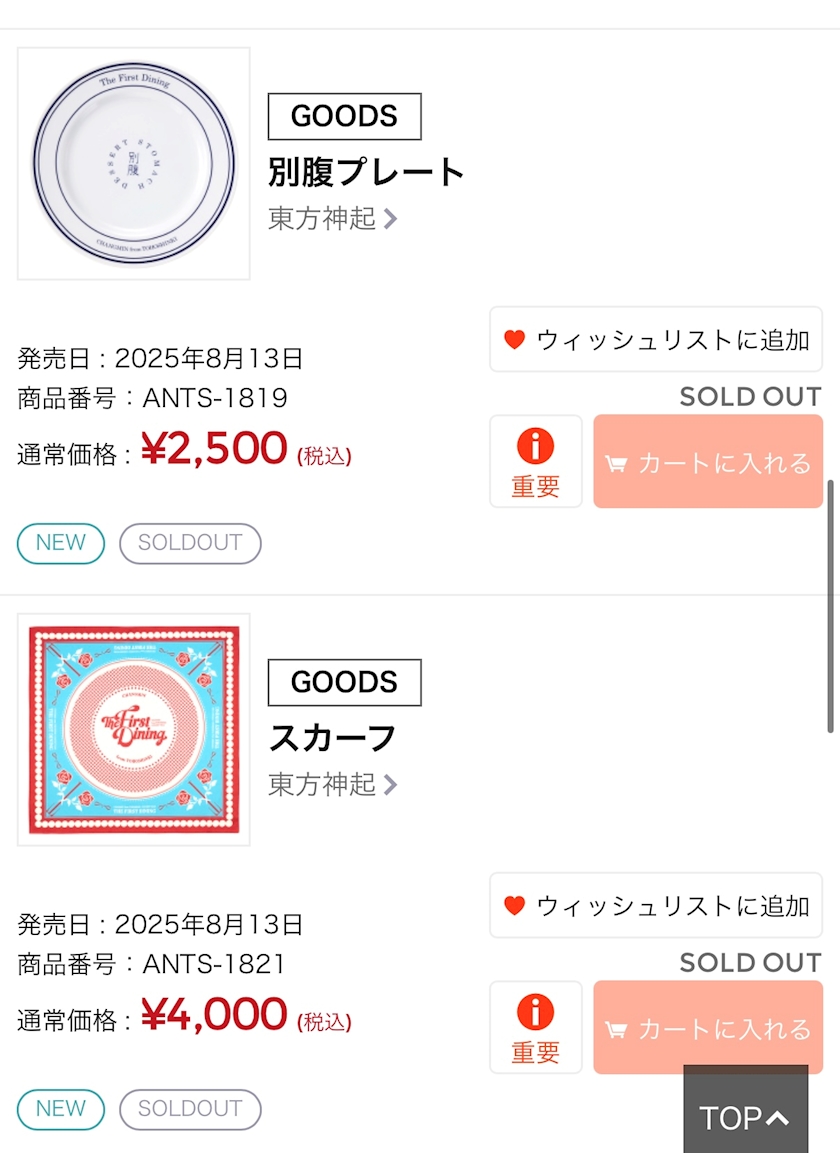Click the TOP up-arrow chevron icon
840x1153 pixels.
(x=778, y=1119)
